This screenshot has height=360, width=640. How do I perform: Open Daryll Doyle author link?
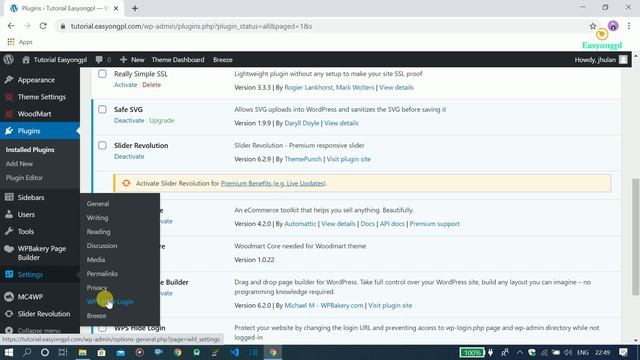coord(302,123)
